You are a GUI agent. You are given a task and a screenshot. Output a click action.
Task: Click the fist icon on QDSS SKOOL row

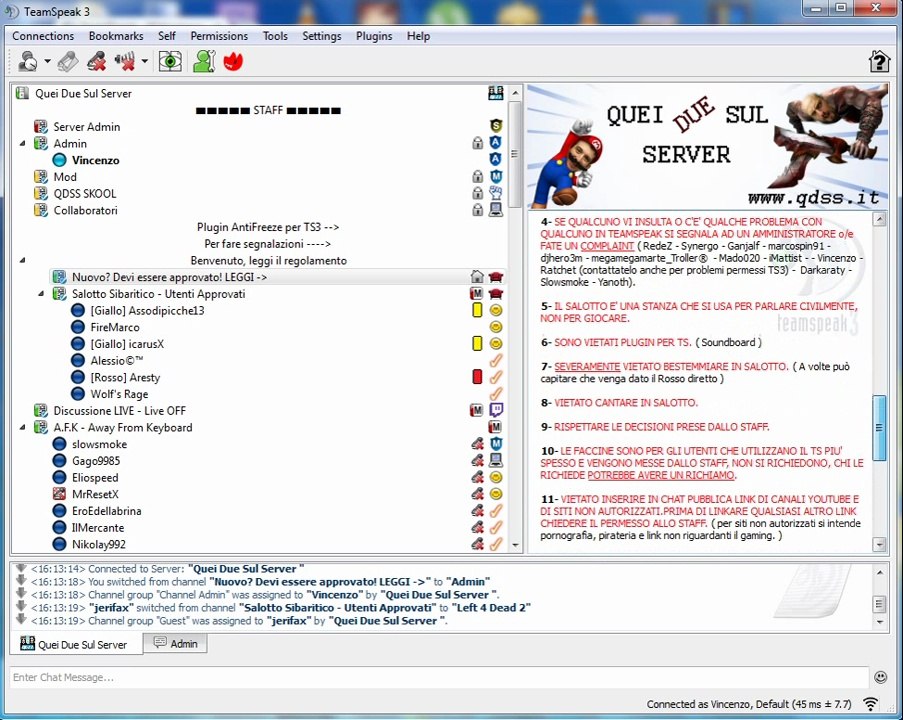coord(496,193)
